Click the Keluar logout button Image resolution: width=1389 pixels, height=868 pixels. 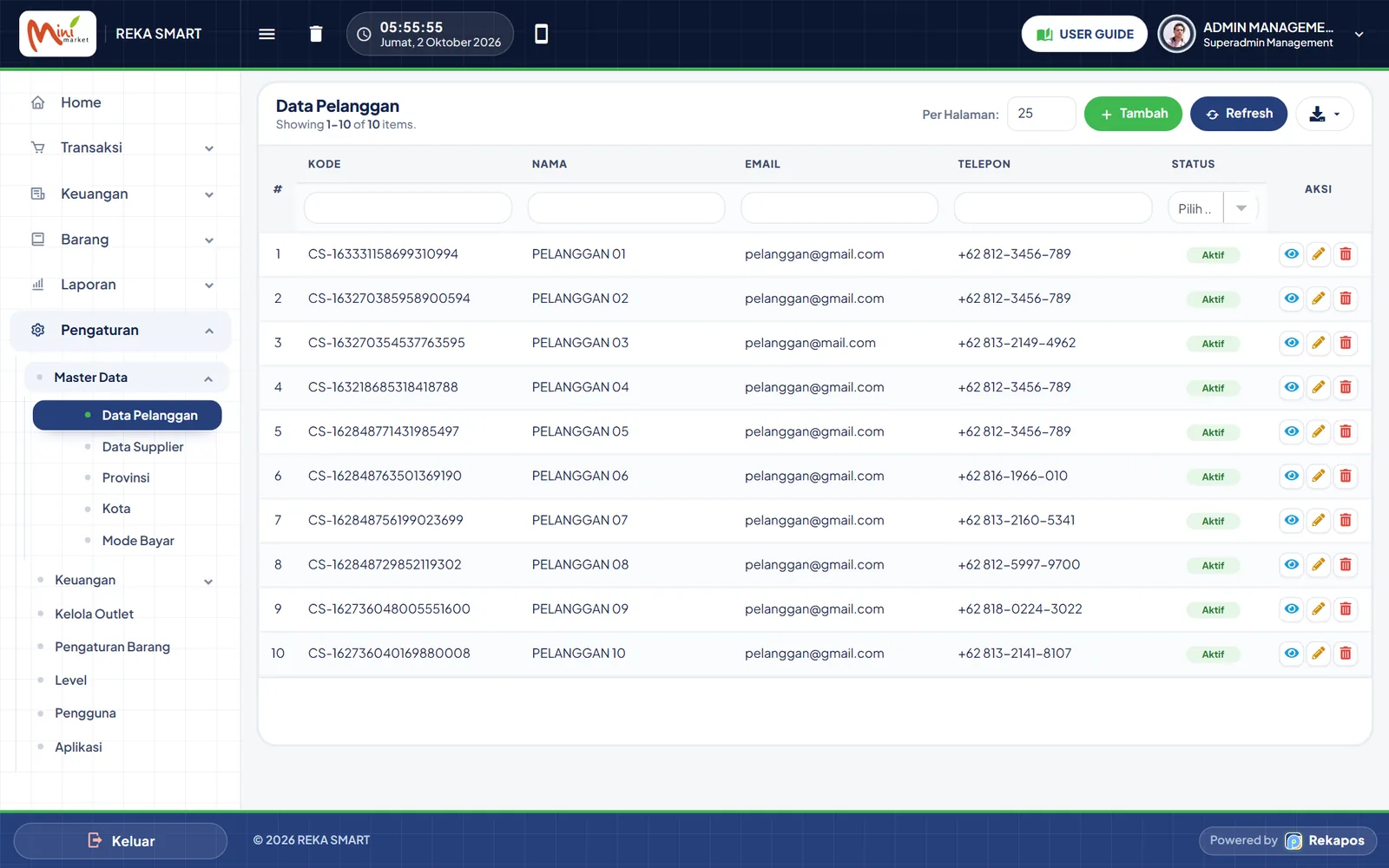pos(121,841)
